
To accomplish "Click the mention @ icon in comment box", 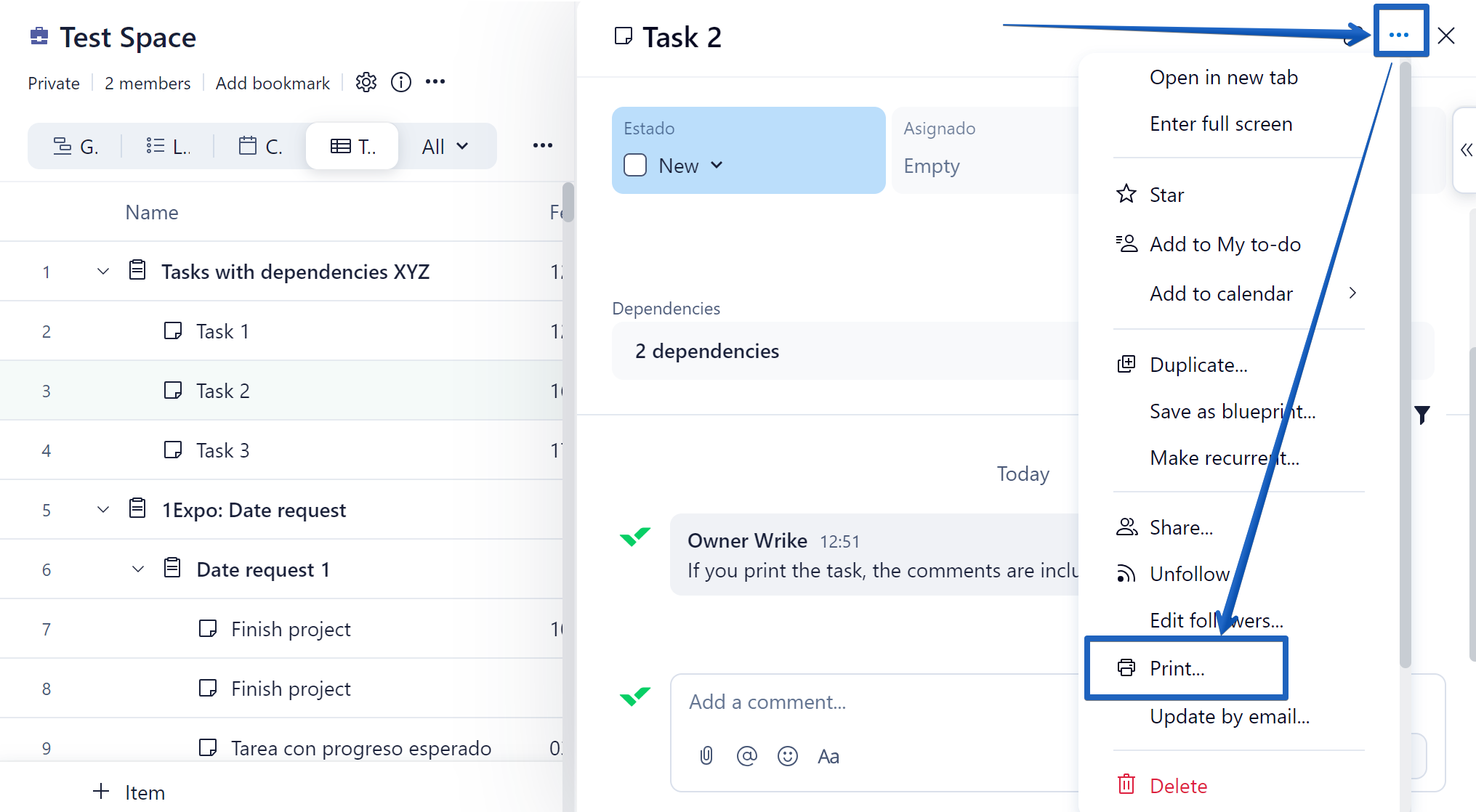I will (746, 756).
